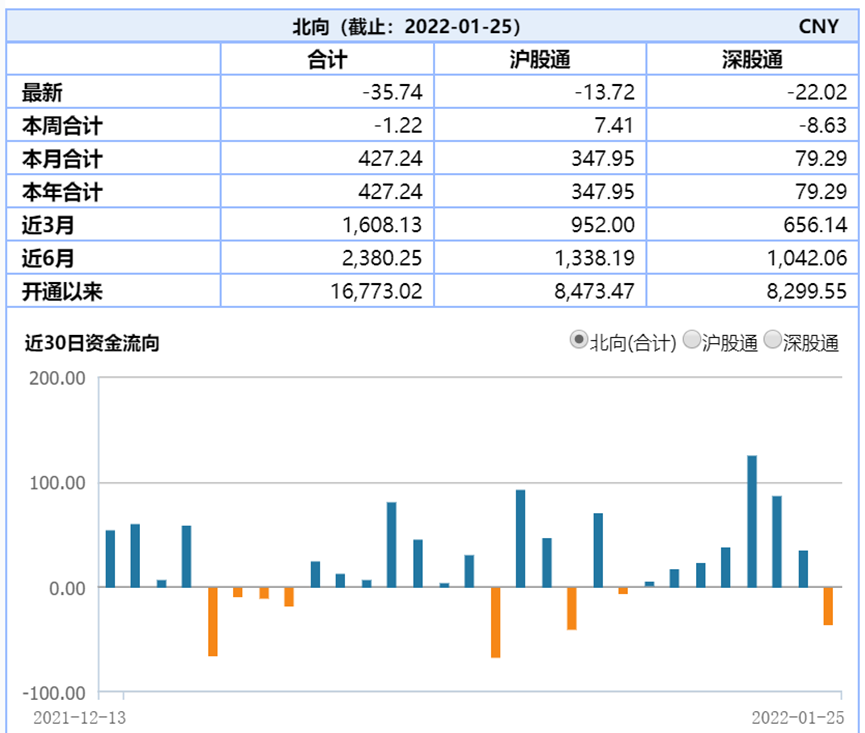
Task: Click the value 2,380.25
Action: pyautogui.click(x=382, y=258)
